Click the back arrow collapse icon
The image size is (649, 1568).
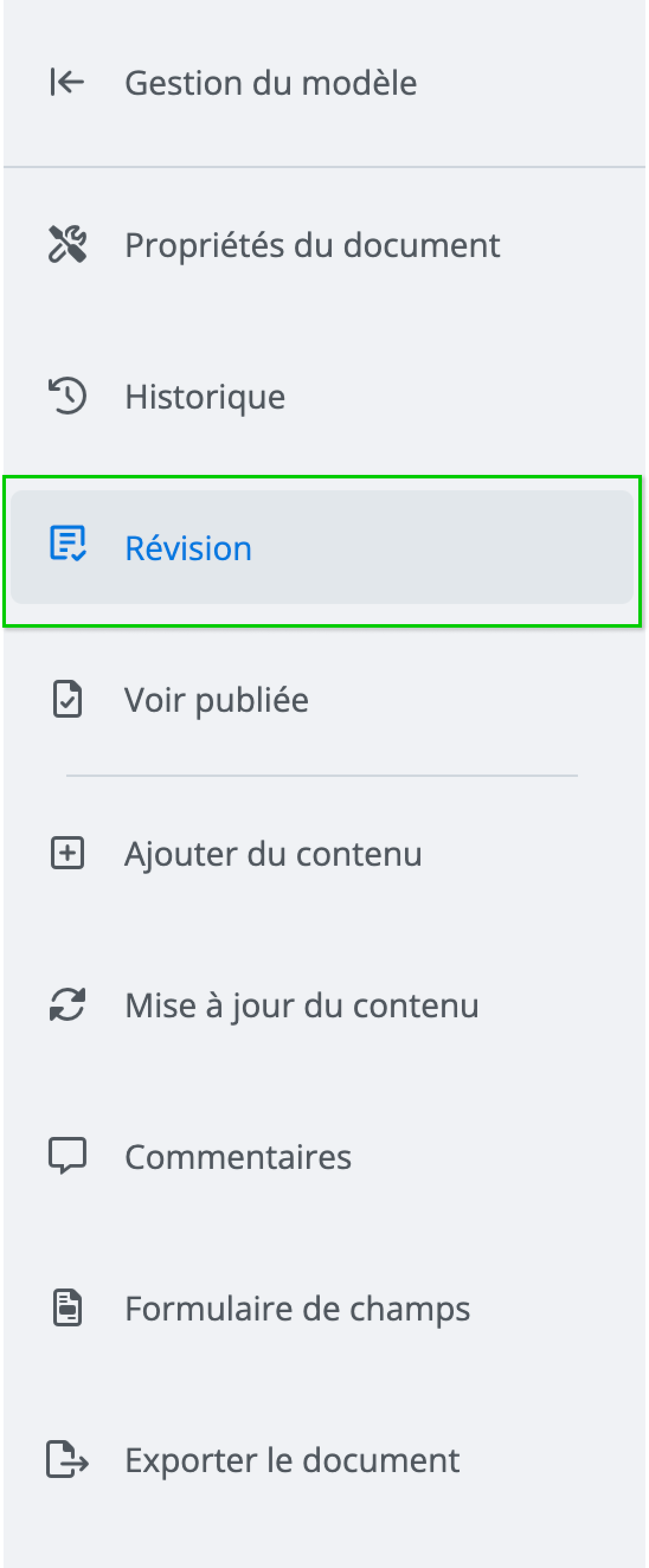tap(67, 82)
